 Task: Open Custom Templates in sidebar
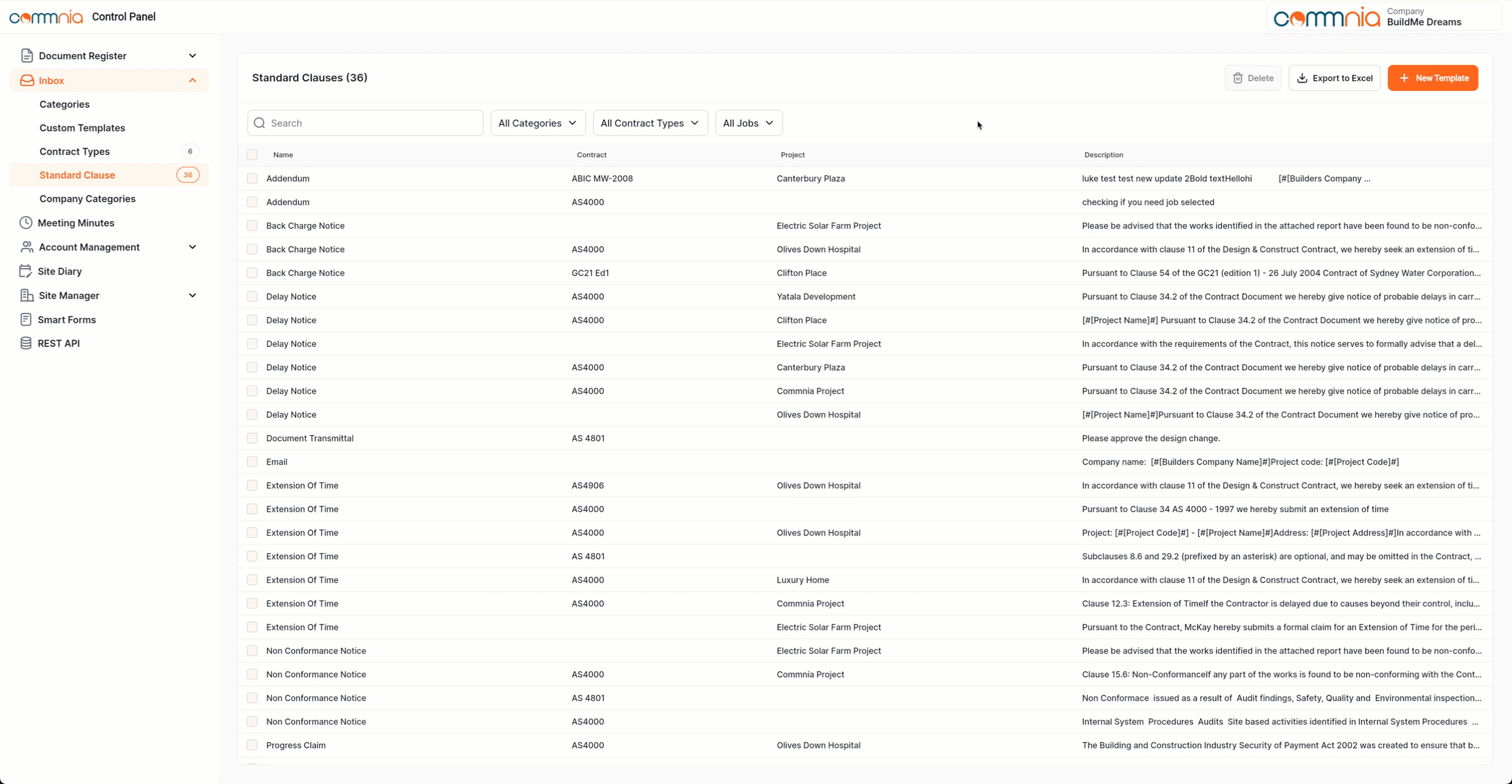coord(82,128)
